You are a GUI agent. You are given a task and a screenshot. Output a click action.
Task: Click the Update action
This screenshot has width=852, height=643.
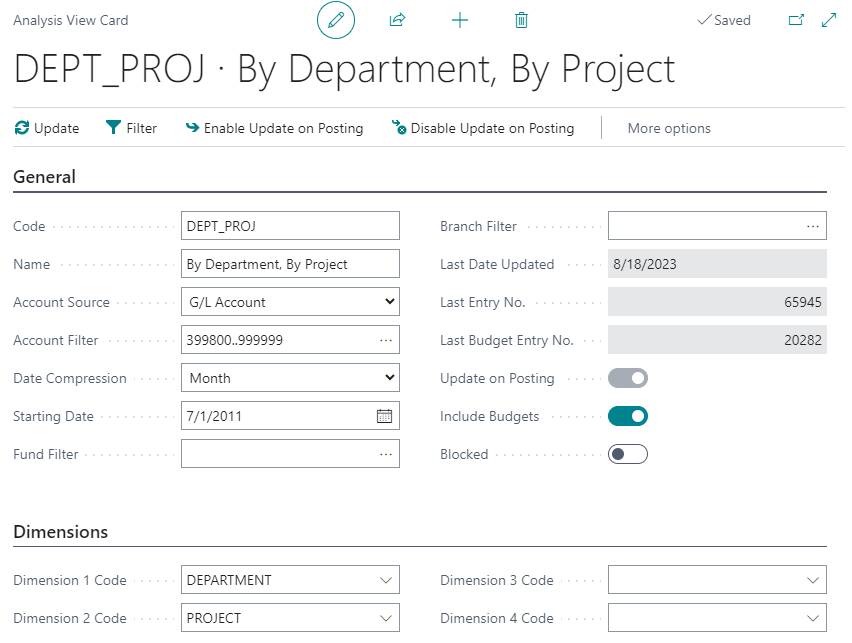[x=47, y=128]
